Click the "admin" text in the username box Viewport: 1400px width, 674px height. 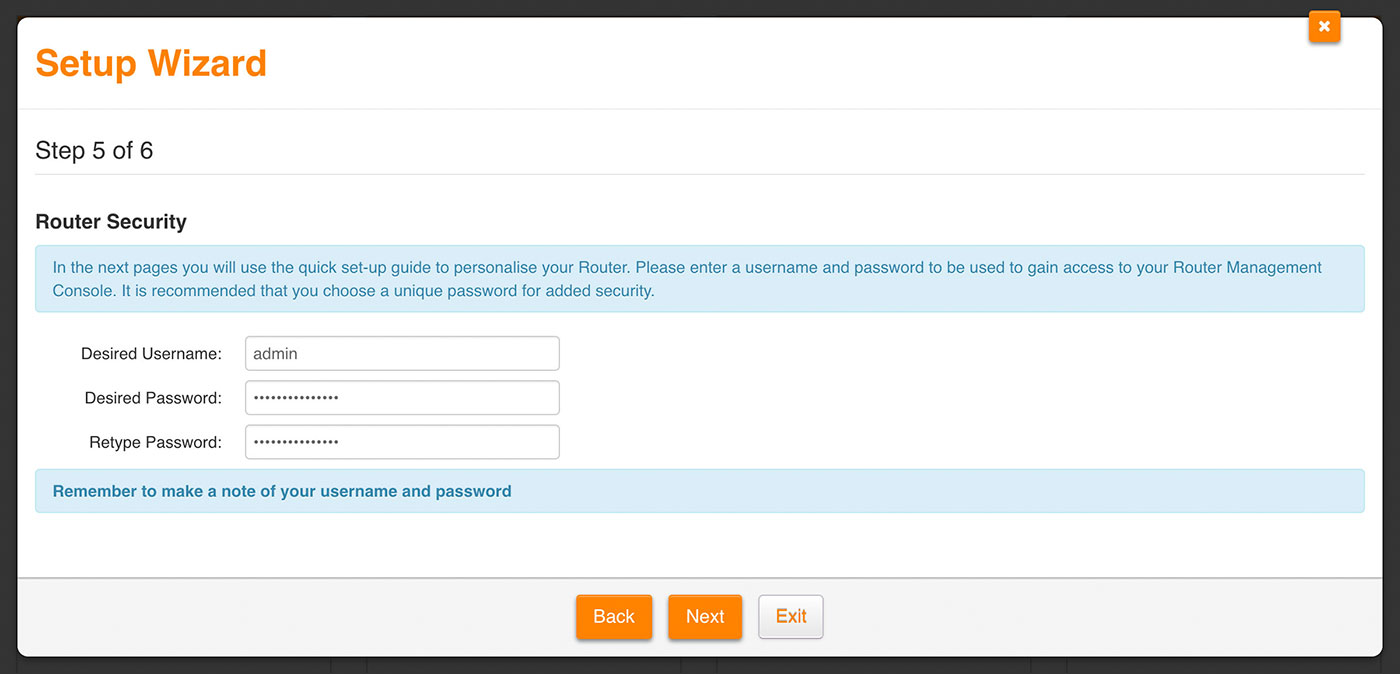coord(275,354)
